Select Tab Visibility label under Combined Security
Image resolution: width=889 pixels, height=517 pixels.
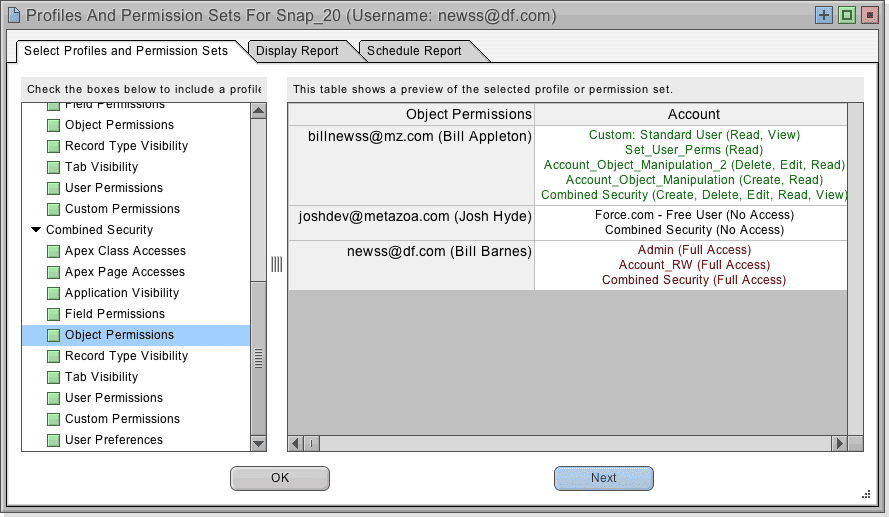coord(101,377)
